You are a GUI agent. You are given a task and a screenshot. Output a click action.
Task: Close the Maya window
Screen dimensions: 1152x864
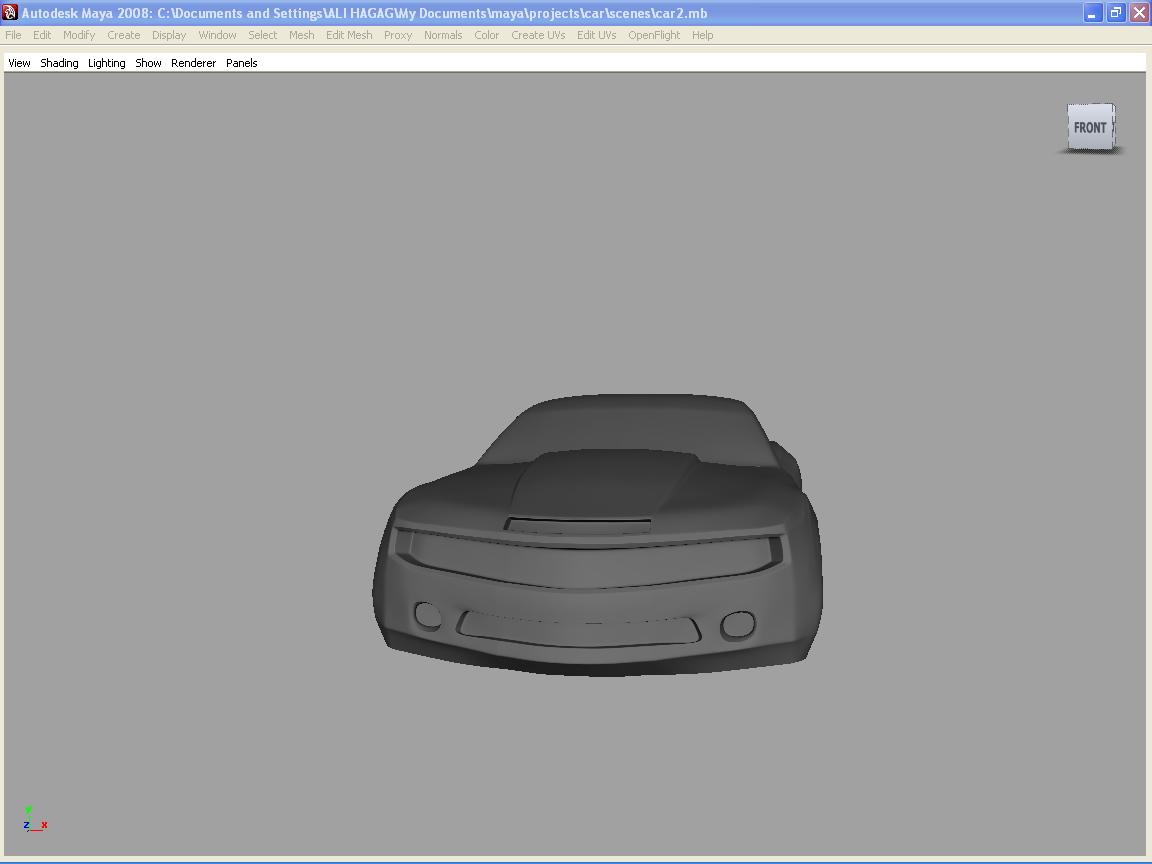[1139, 13]
